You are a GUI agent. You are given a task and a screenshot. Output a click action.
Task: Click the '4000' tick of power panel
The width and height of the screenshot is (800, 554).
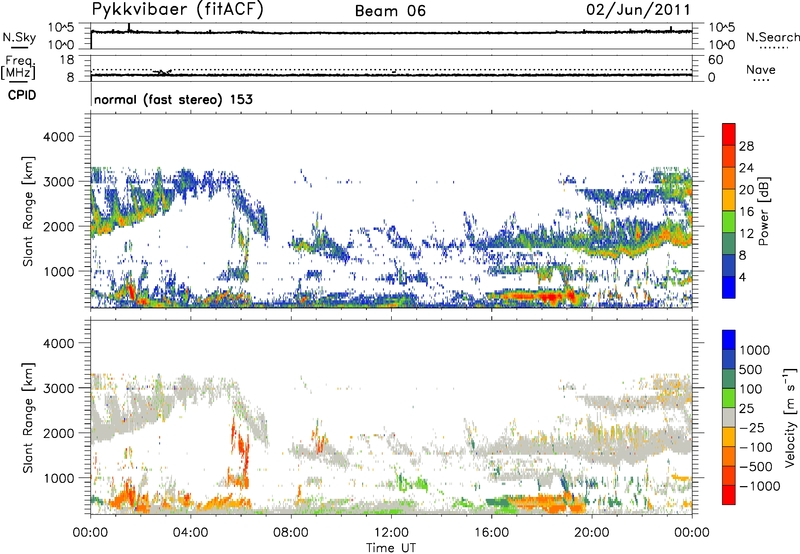tap(58, 137)
